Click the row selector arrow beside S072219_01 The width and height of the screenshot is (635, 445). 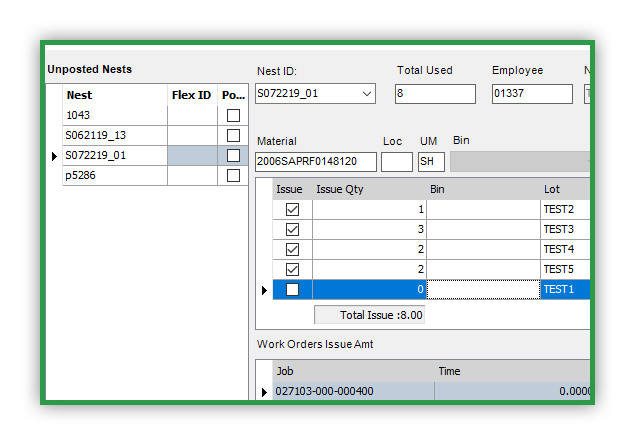(x=54, y=156)
